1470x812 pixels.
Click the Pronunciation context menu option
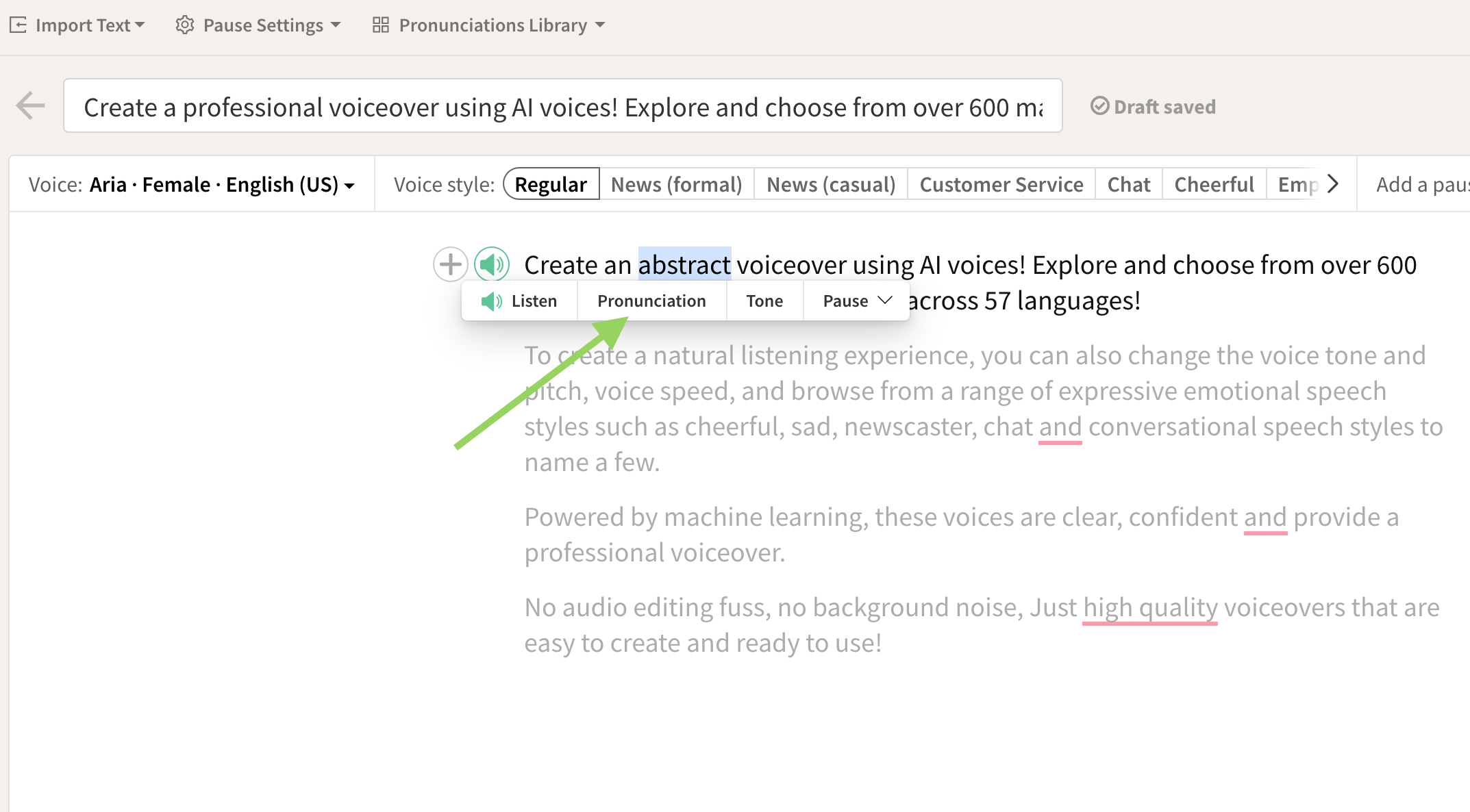point(651,299)
